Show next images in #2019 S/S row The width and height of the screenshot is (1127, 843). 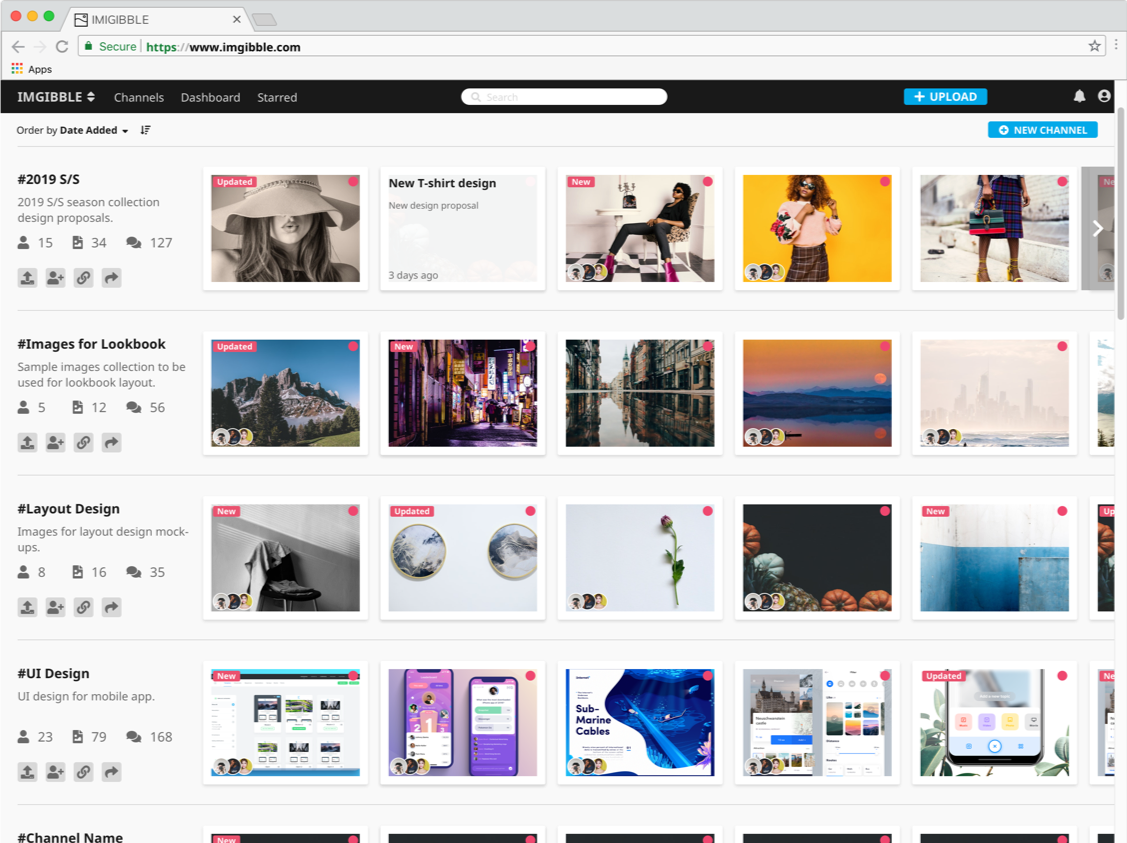[x=1098, y=229]
